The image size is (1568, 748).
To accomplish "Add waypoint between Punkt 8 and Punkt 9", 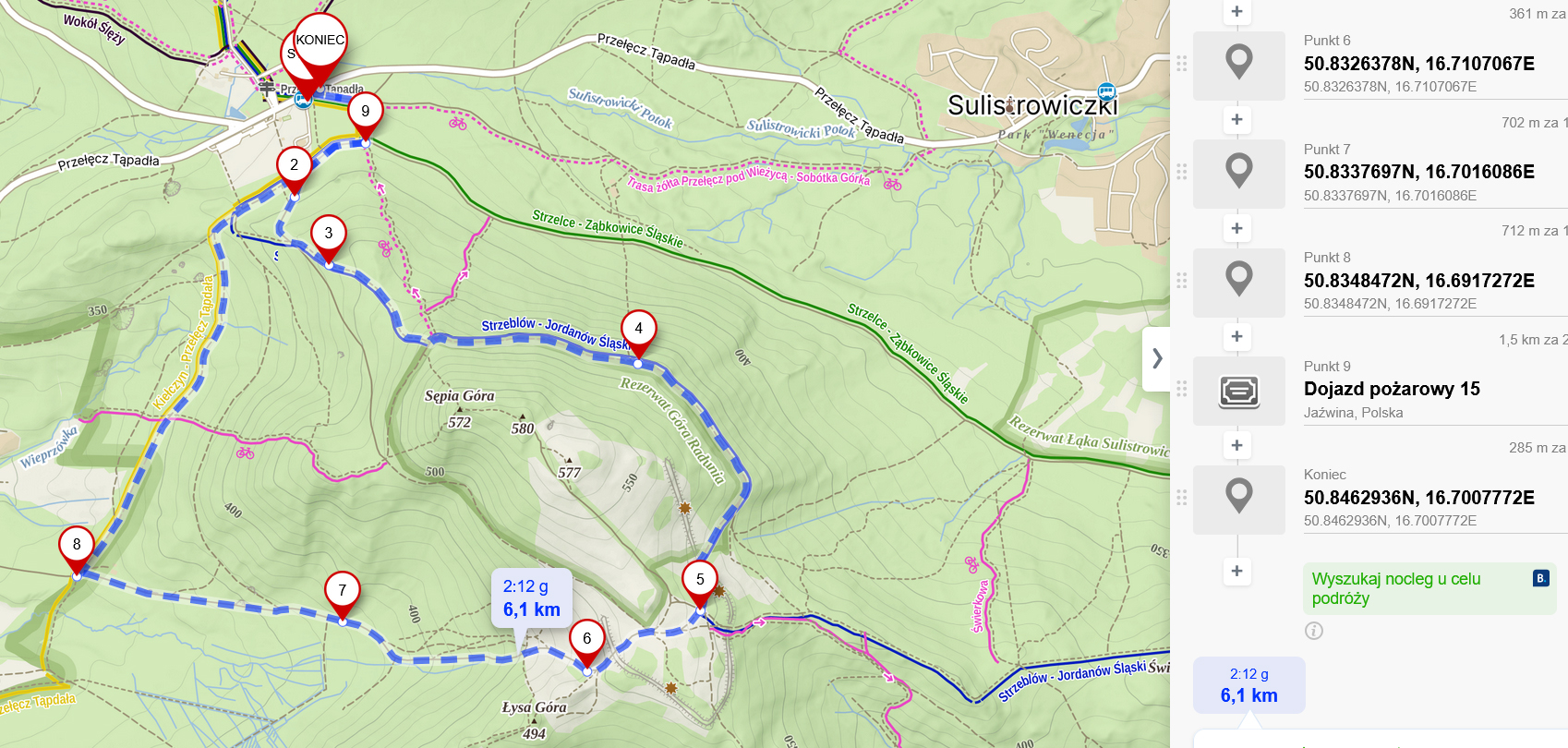I will (x=1236, y=336).
